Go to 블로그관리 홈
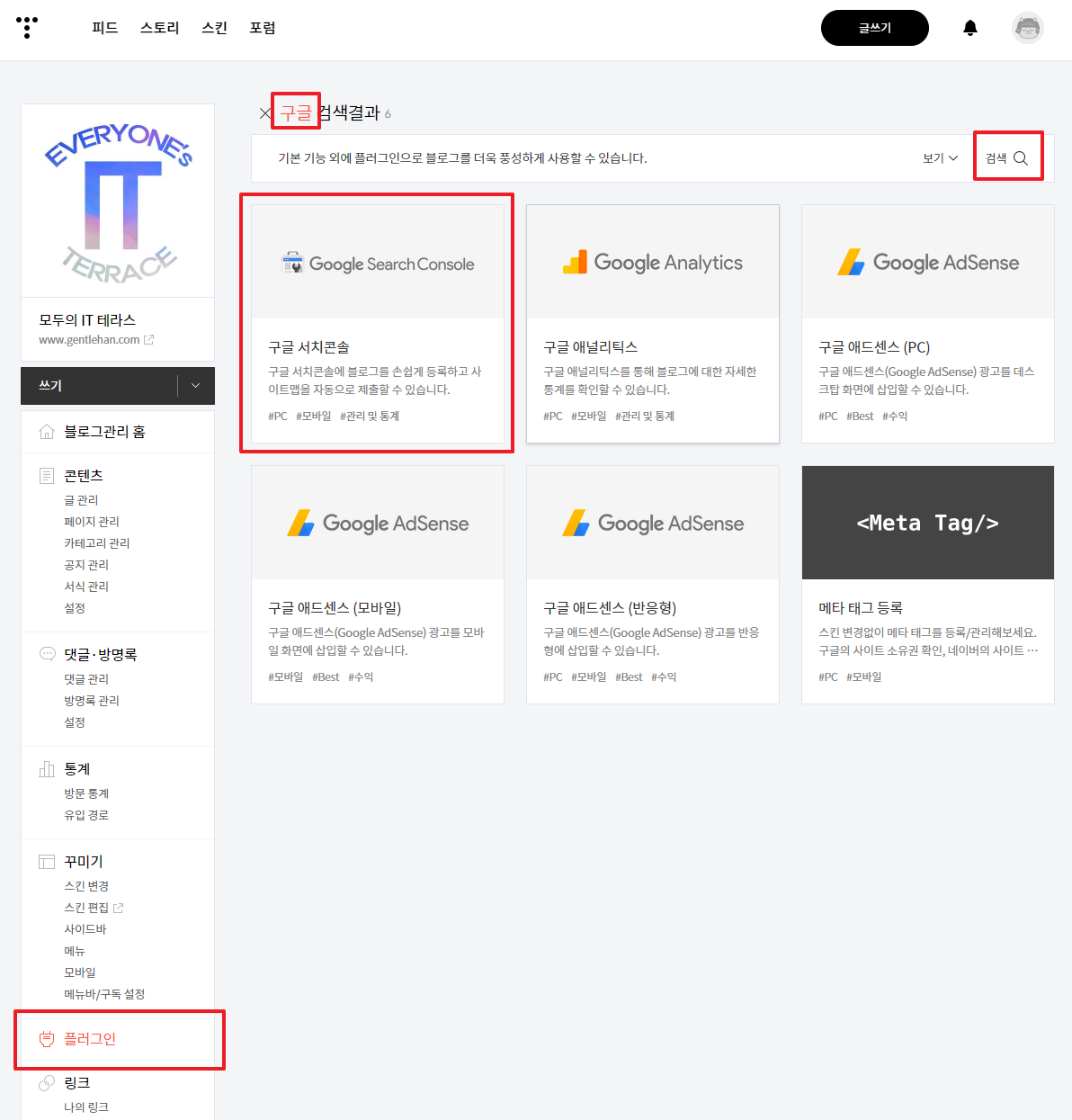The width and height of the screenshot is (1072, 1120). click(104, 432)
